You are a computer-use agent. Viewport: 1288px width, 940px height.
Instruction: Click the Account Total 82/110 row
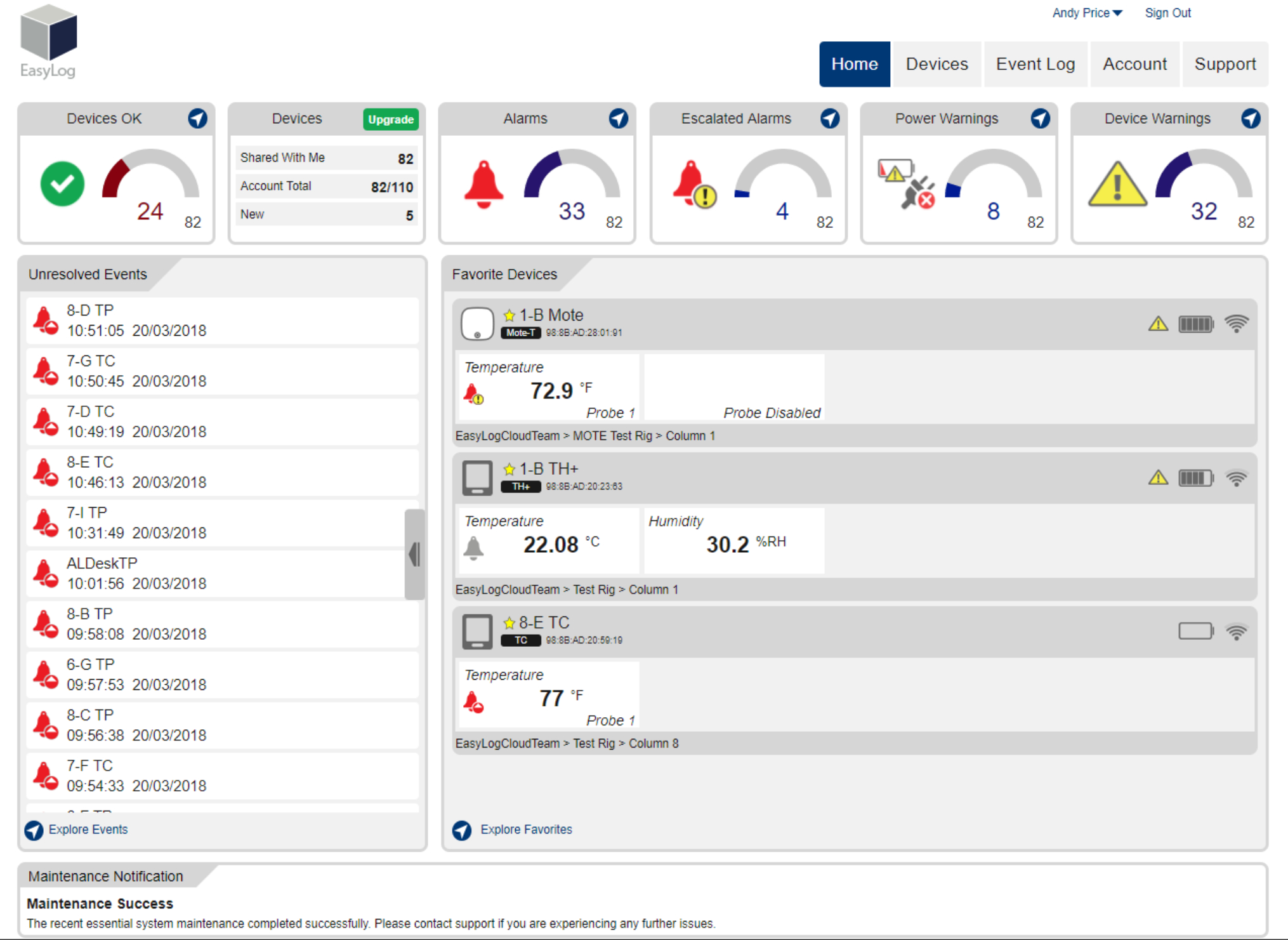(327, 187)
